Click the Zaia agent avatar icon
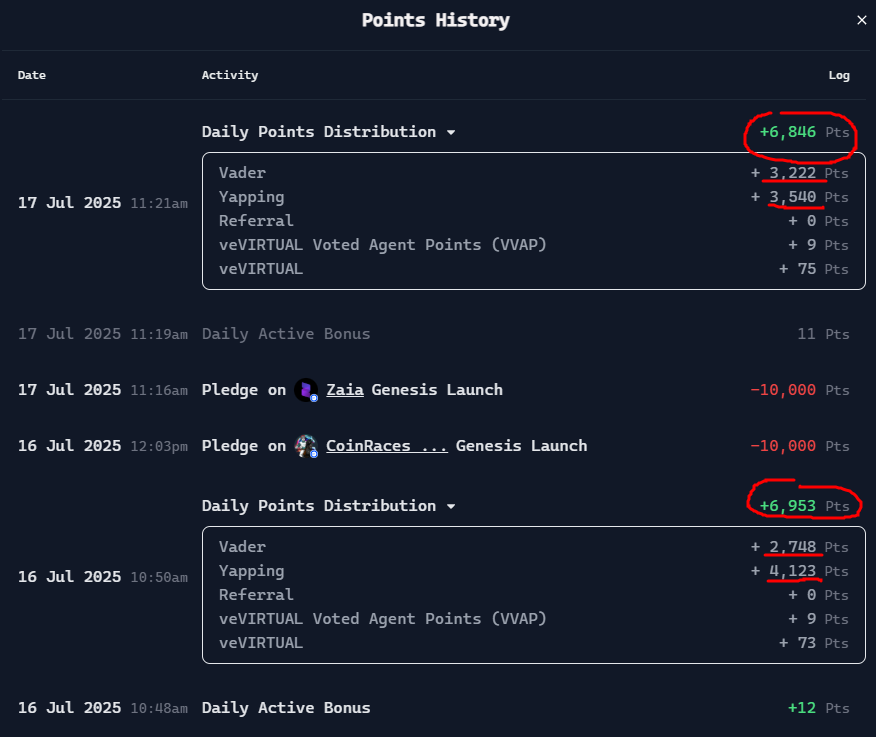876x737 pixels. click(306, 390)
